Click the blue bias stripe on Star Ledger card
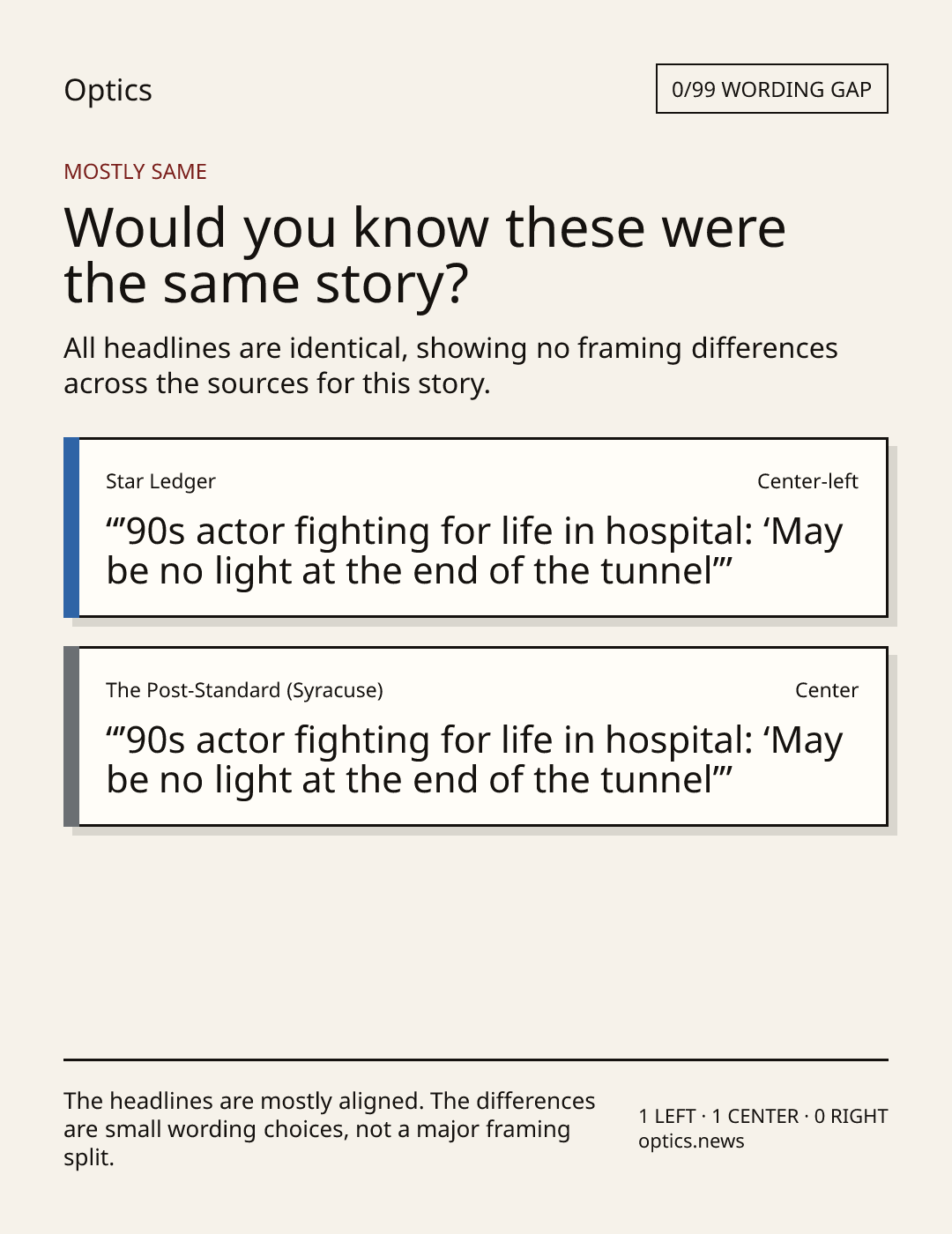952x1234 pixels. tap(71, 527)
